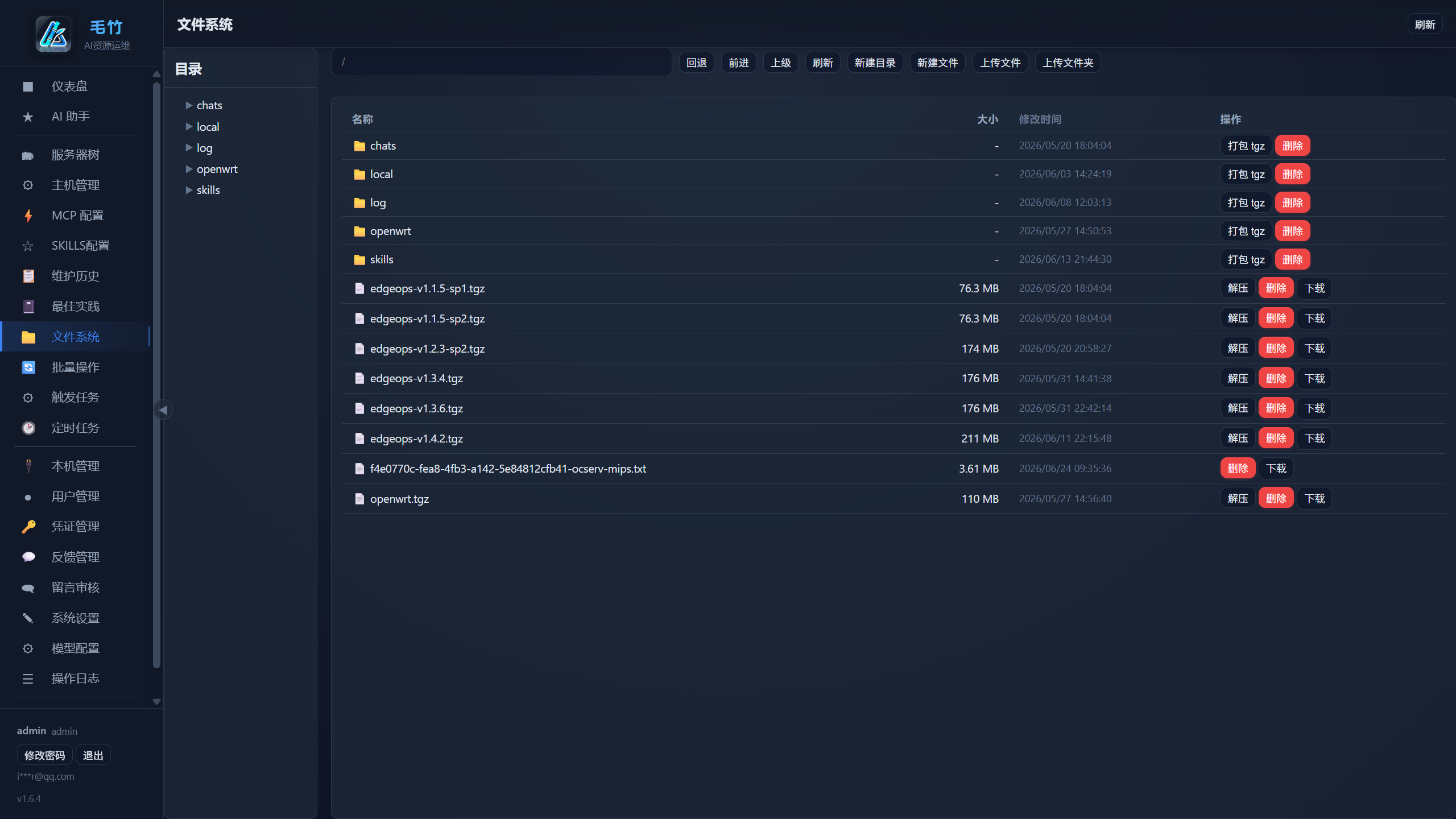Delete the log folder with 删除
The height and width of the screenshot is (819, 1456).
[x=1293, y=202]
